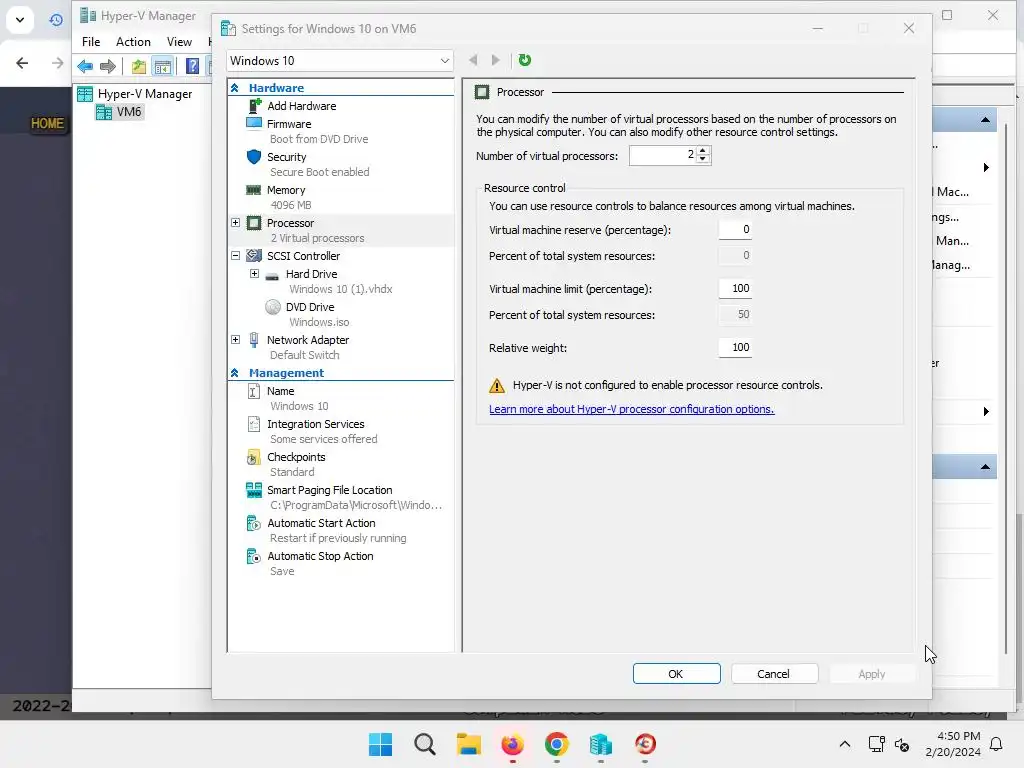Screen dimensions: 1024x768
Task: Open File Explorer from taskbar
Action: pos(468,744)
